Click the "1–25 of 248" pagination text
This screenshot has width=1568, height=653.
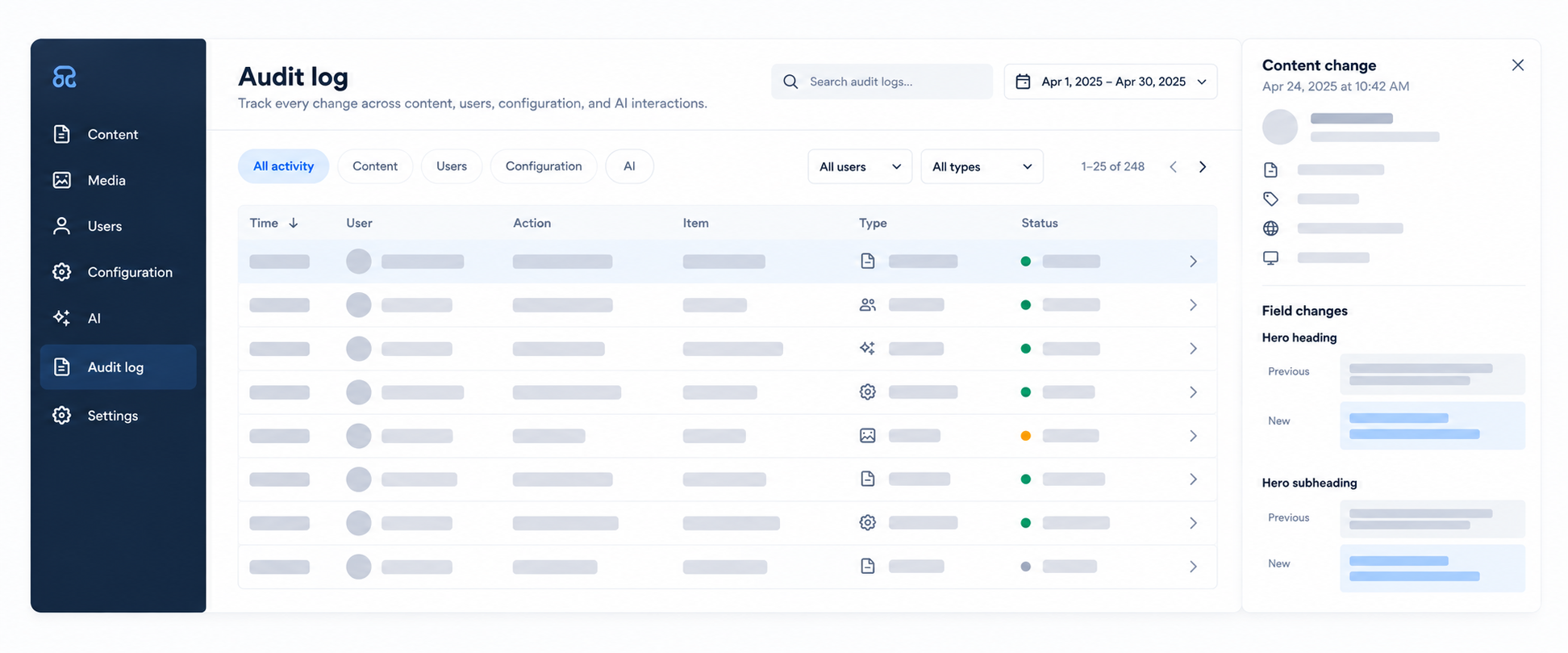click(1112, 166)
